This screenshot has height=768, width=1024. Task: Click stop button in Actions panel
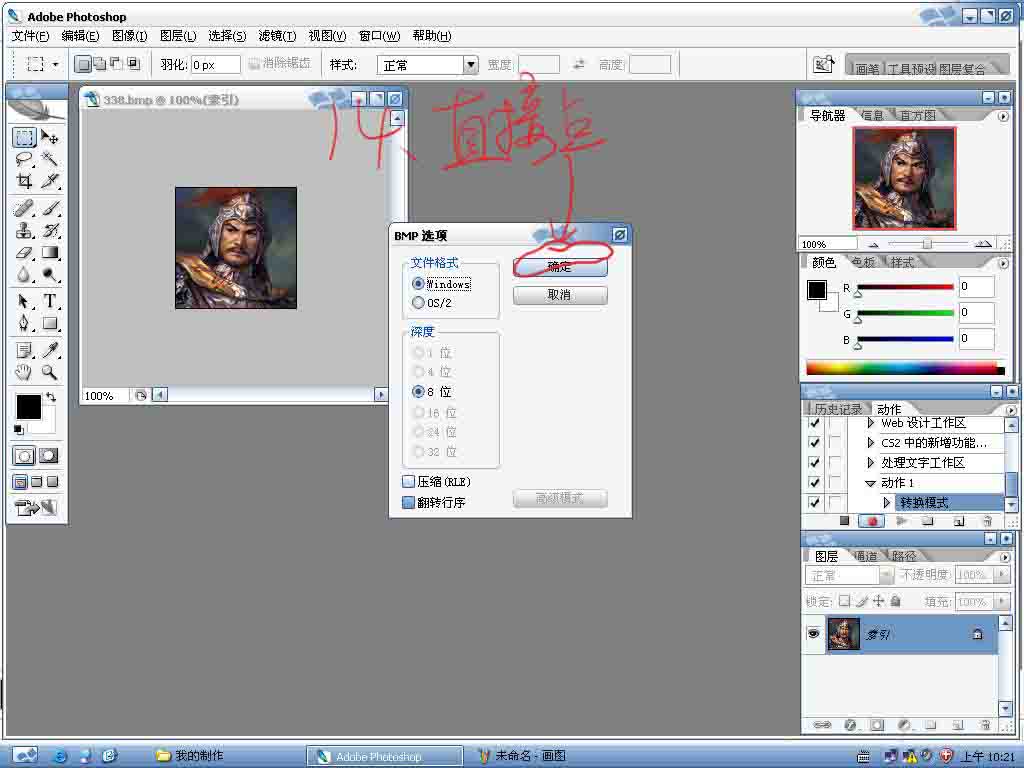point(844,521)
